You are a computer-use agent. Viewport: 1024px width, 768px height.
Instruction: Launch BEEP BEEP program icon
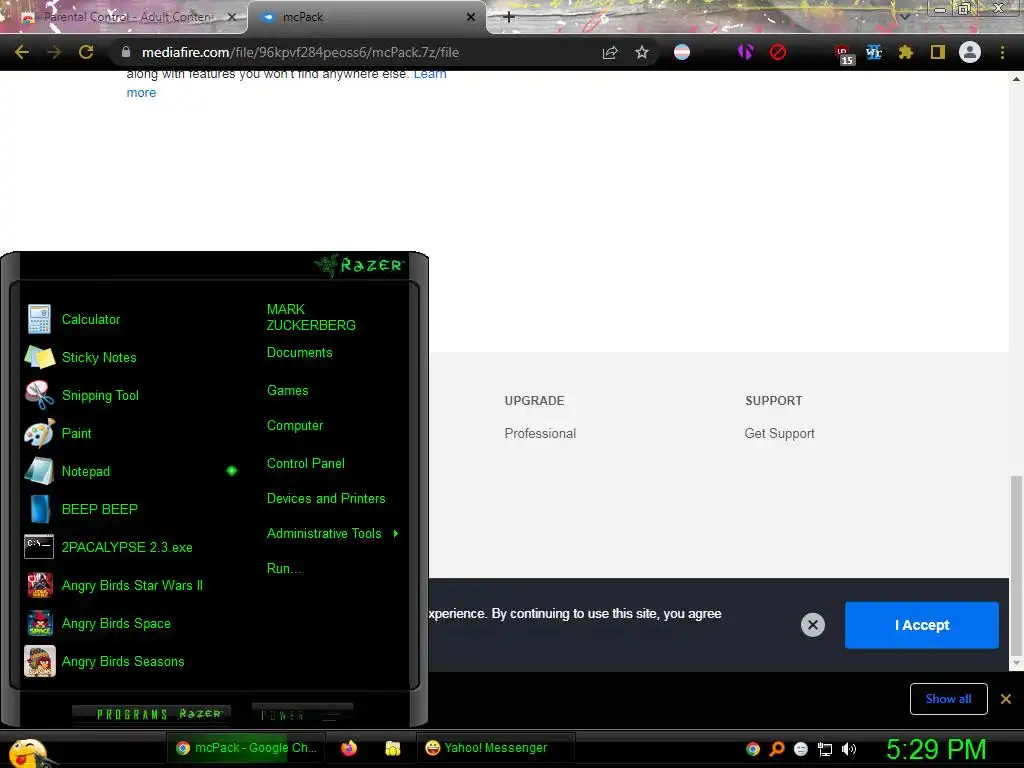coord(40,509)
